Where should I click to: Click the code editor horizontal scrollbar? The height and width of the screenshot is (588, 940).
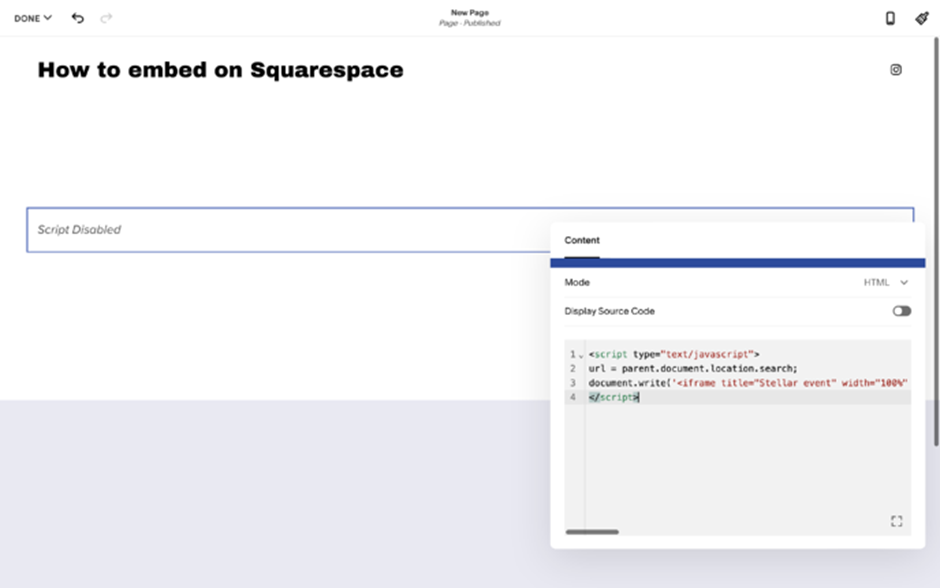(x=592, y=532)
